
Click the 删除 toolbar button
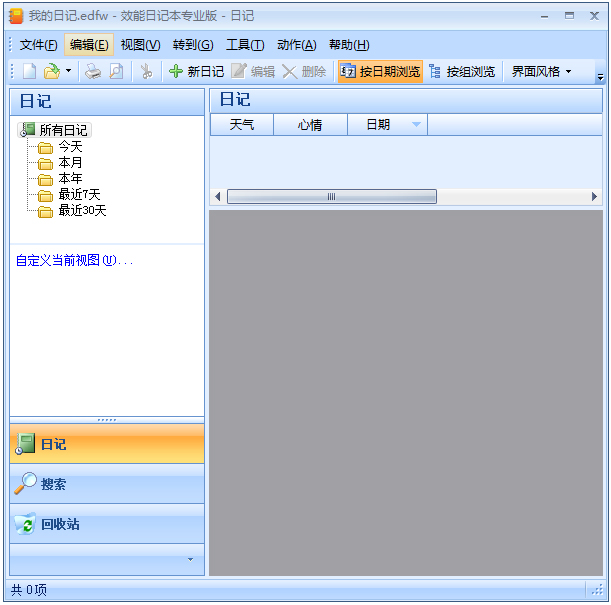click(304, 71)
